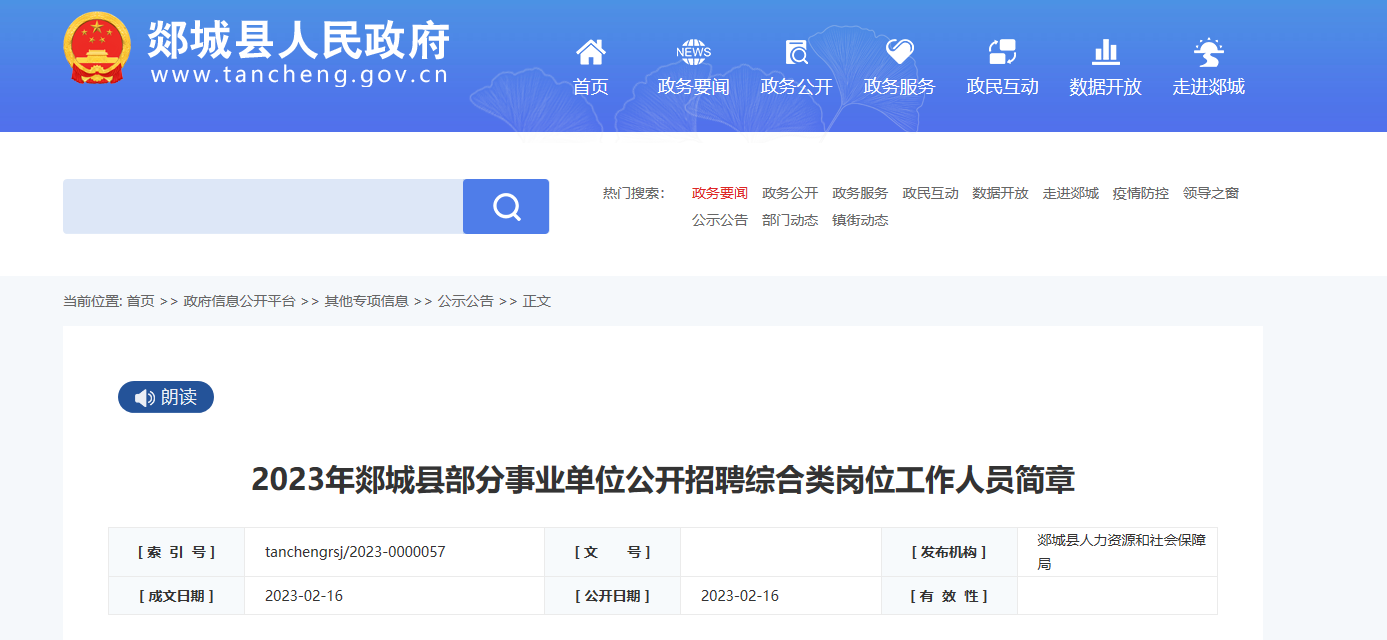Click the 政务公开 document search icon
This screenshot has width=1387, height=640.
click(x=796, y=51)
